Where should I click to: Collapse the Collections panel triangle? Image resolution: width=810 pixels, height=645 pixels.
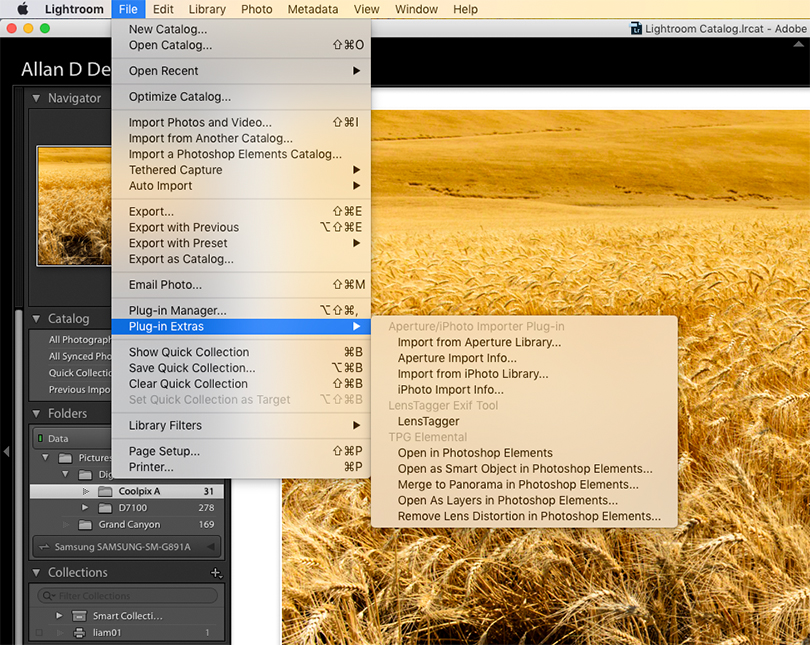36,572
